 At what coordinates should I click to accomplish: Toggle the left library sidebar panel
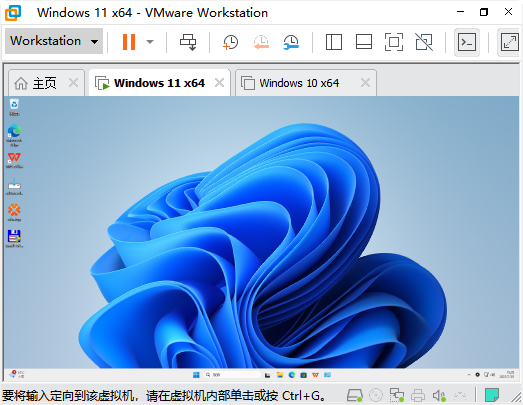point(334,42)
